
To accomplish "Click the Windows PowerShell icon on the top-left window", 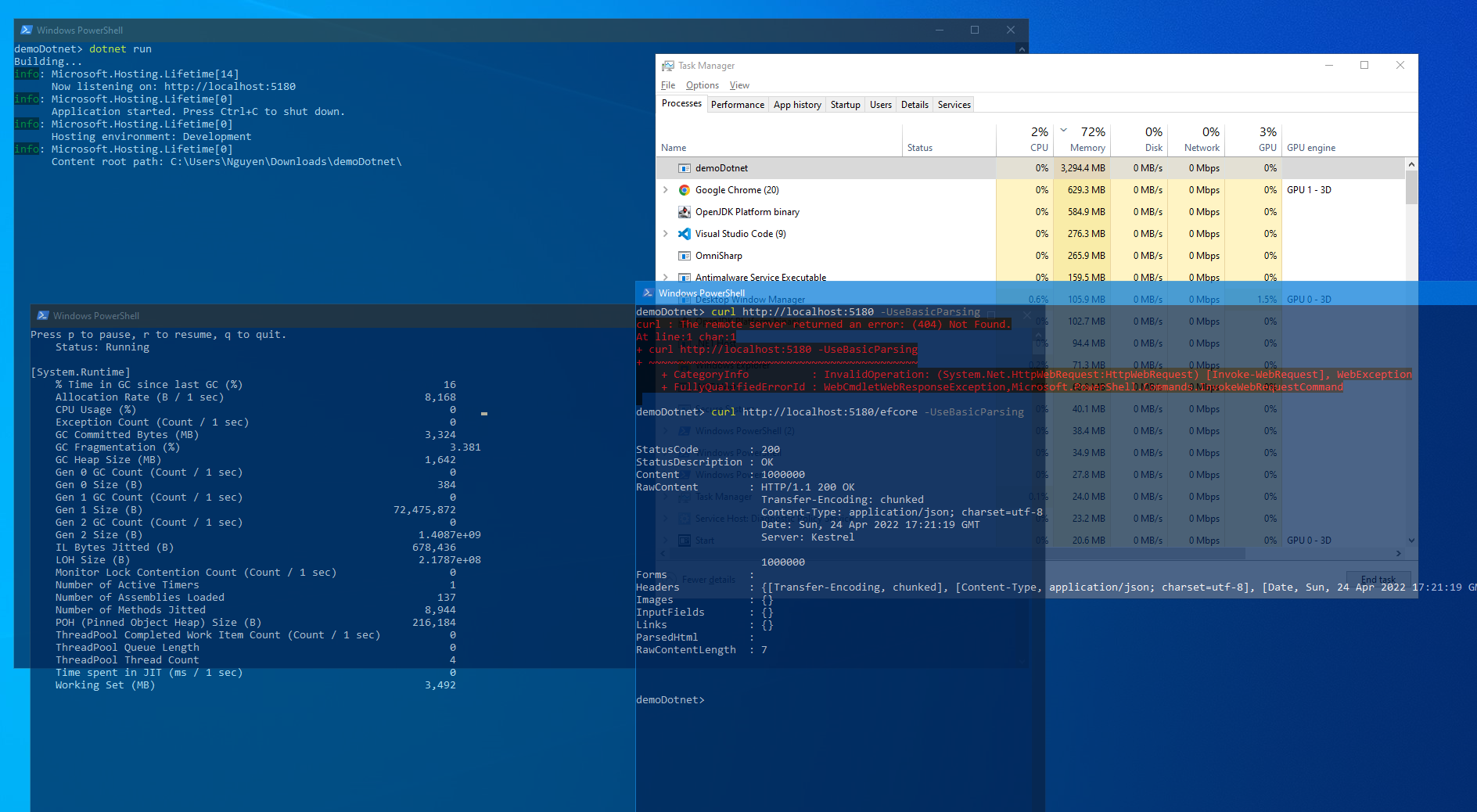I will 26,30.
